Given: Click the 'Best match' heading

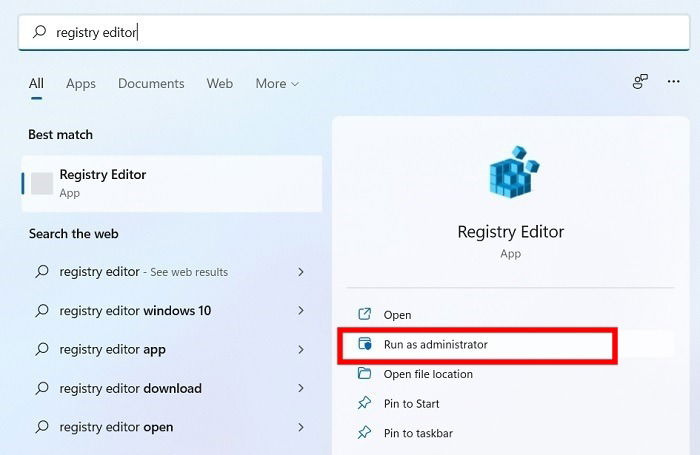Looking at the screenshot, I should tap(61, 134).
